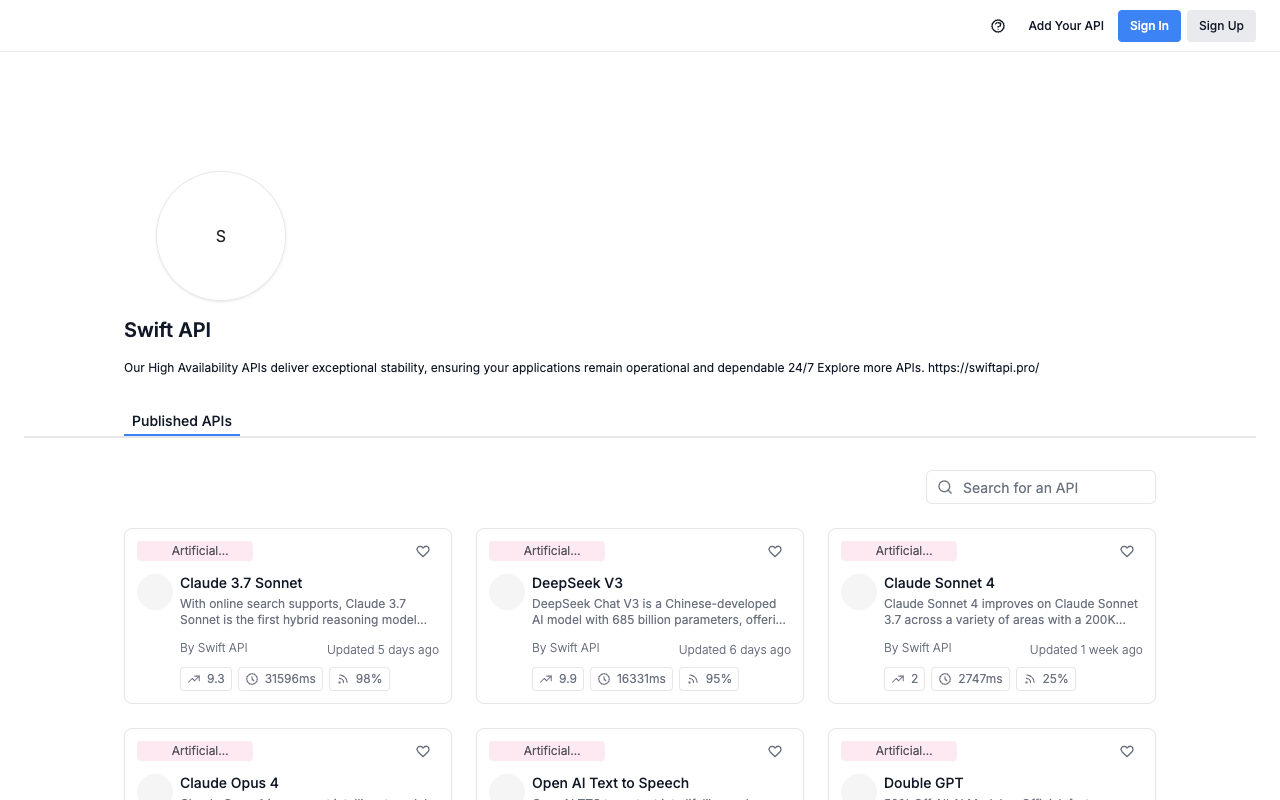Click Claude 3.7 Sonnet success rate 98% badge
Viewport: 1280px width, 800px height.
tap(359, 679)
